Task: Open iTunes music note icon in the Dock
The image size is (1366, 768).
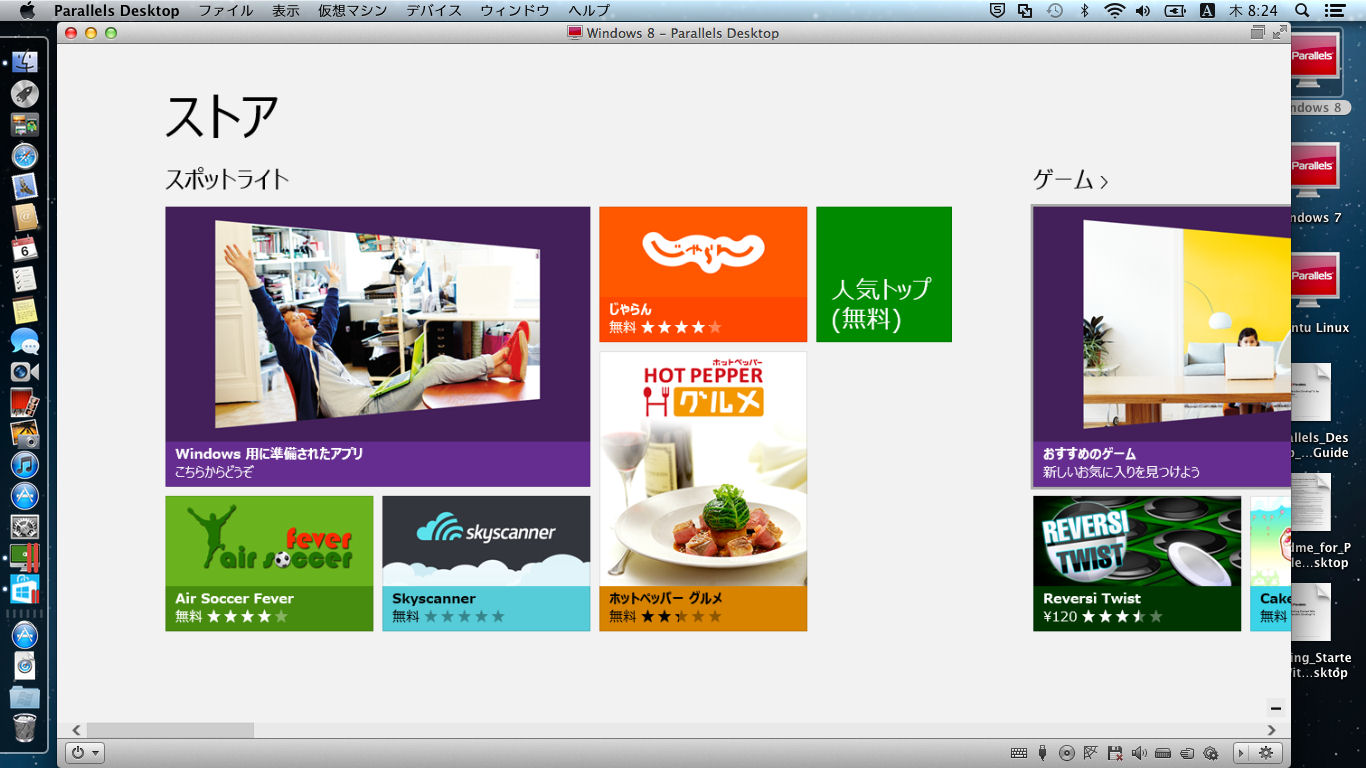Action: (x=24, y=464)
